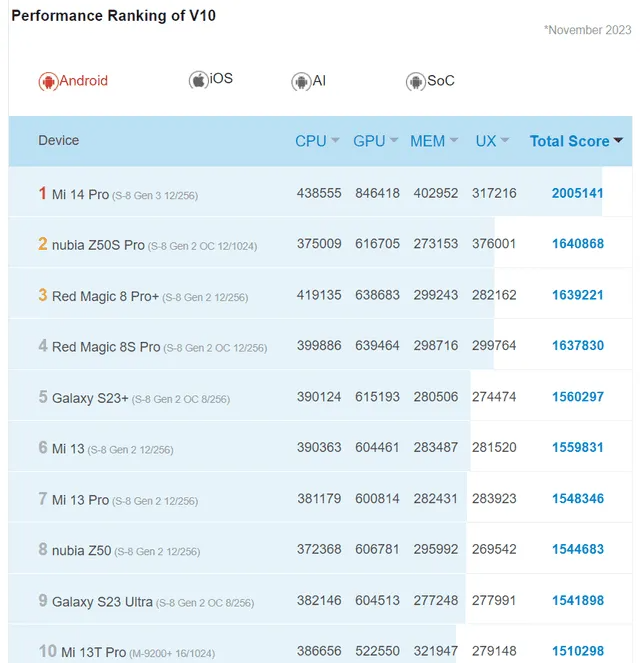The width and height of the screenshot is (640, 663).
Task: Click the November 2023 date note
Action: [x=588, y=30]
